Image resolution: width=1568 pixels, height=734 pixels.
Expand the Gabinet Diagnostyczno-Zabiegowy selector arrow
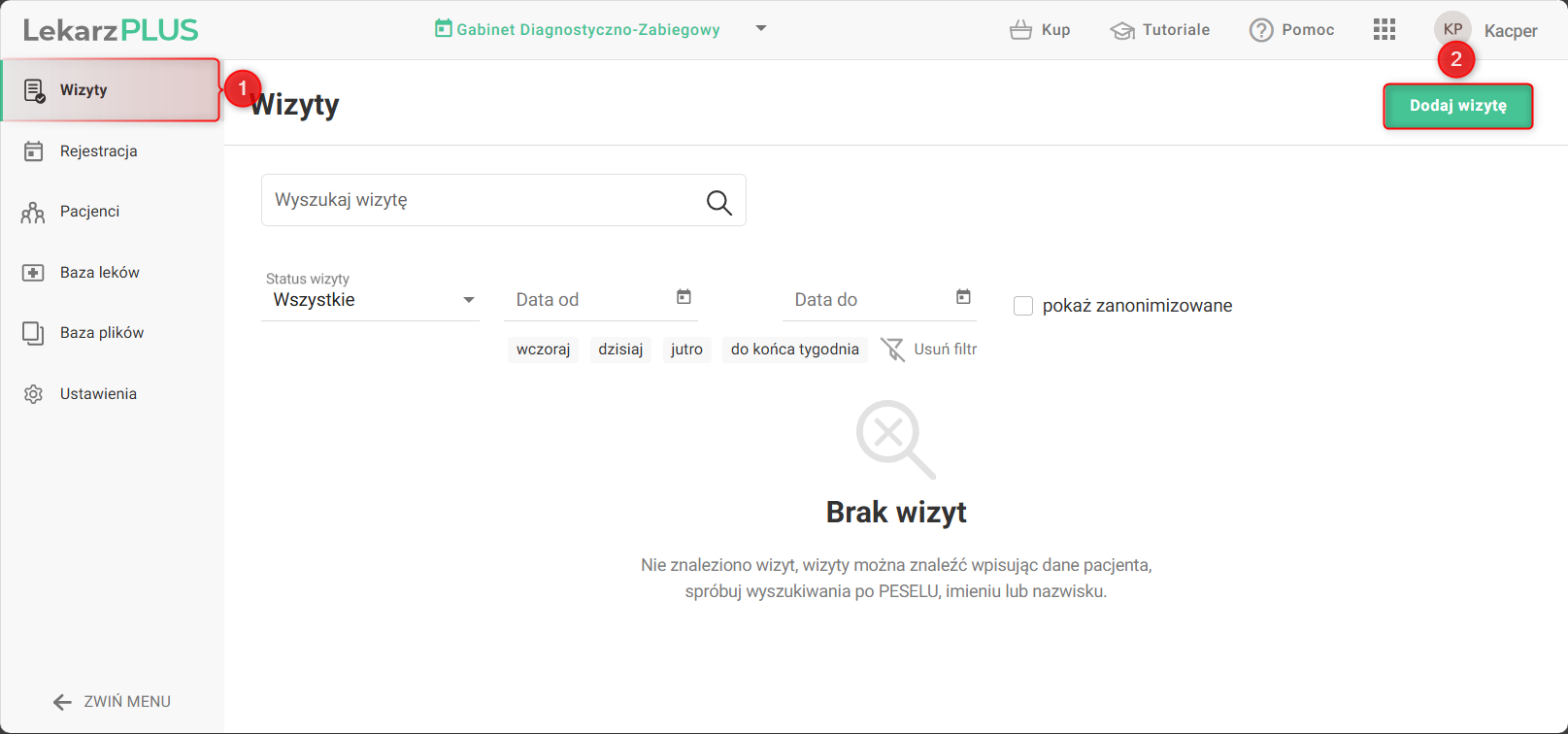tap(761, 29)
